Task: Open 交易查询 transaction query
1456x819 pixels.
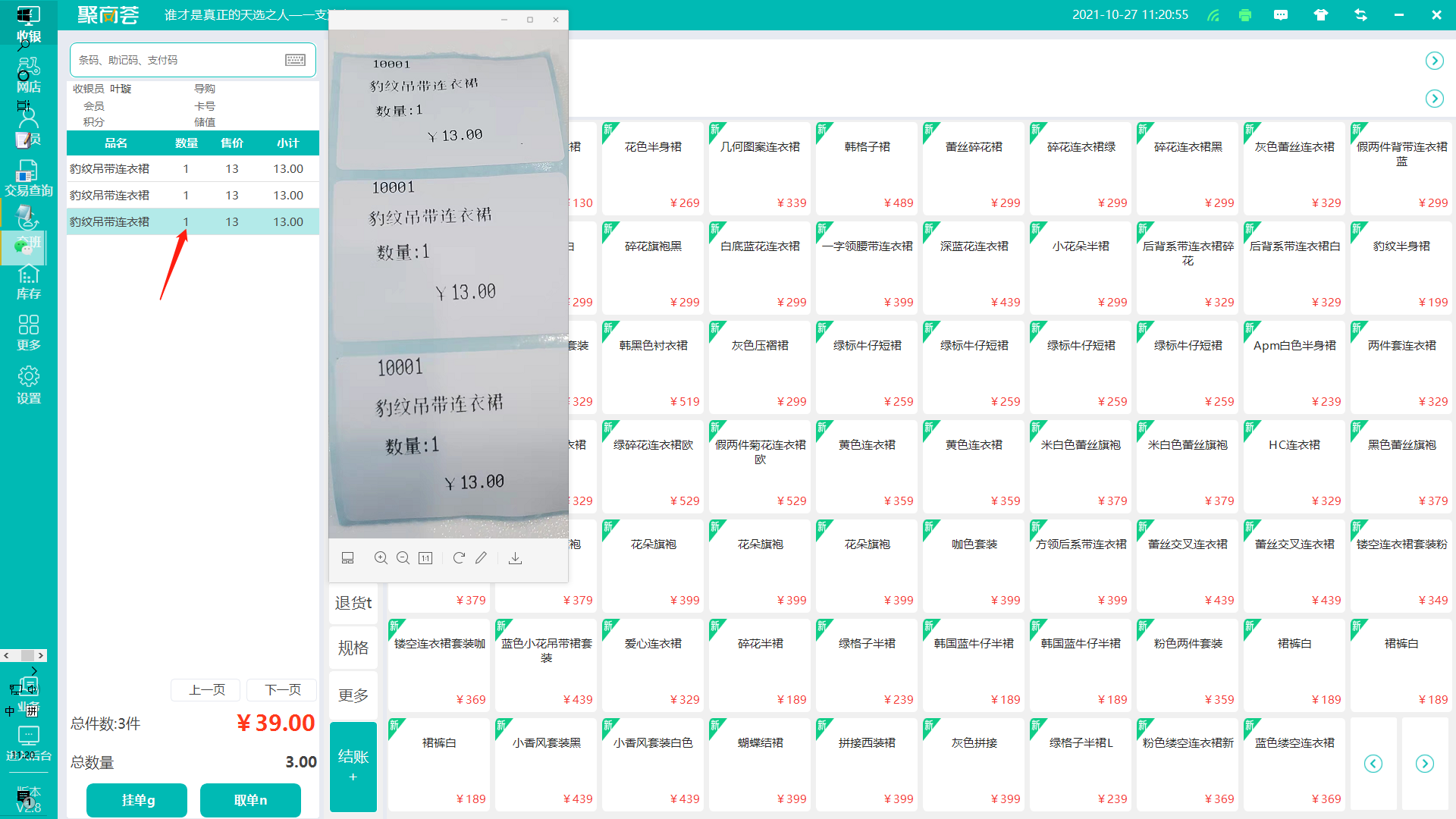Action: pyautogui.click(x=29, y=178)
